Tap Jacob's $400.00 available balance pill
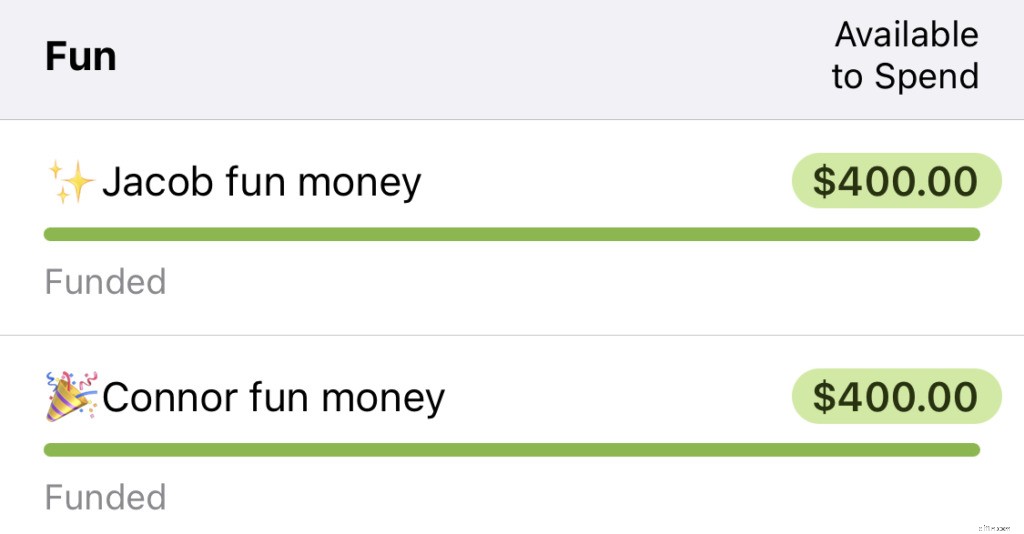This screenshot has width=1024, height=534. pos(896,182)
